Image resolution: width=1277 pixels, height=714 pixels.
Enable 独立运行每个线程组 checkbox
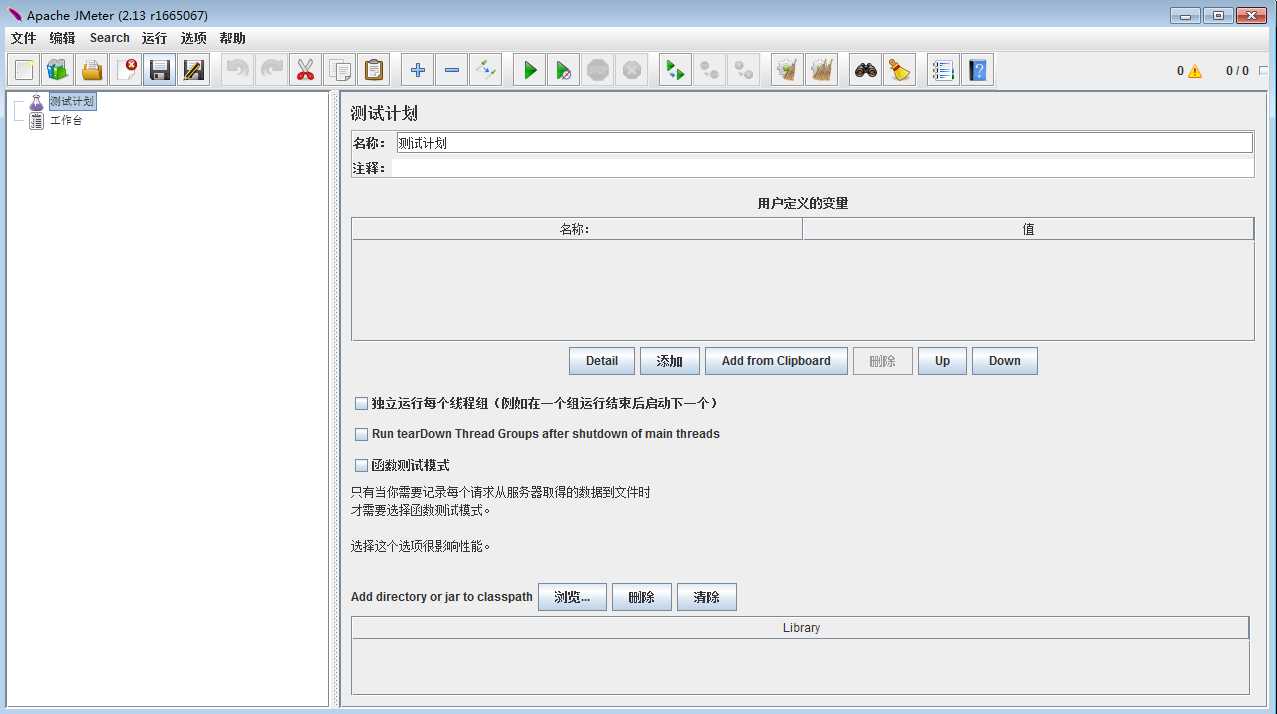[x=362, y=404]
